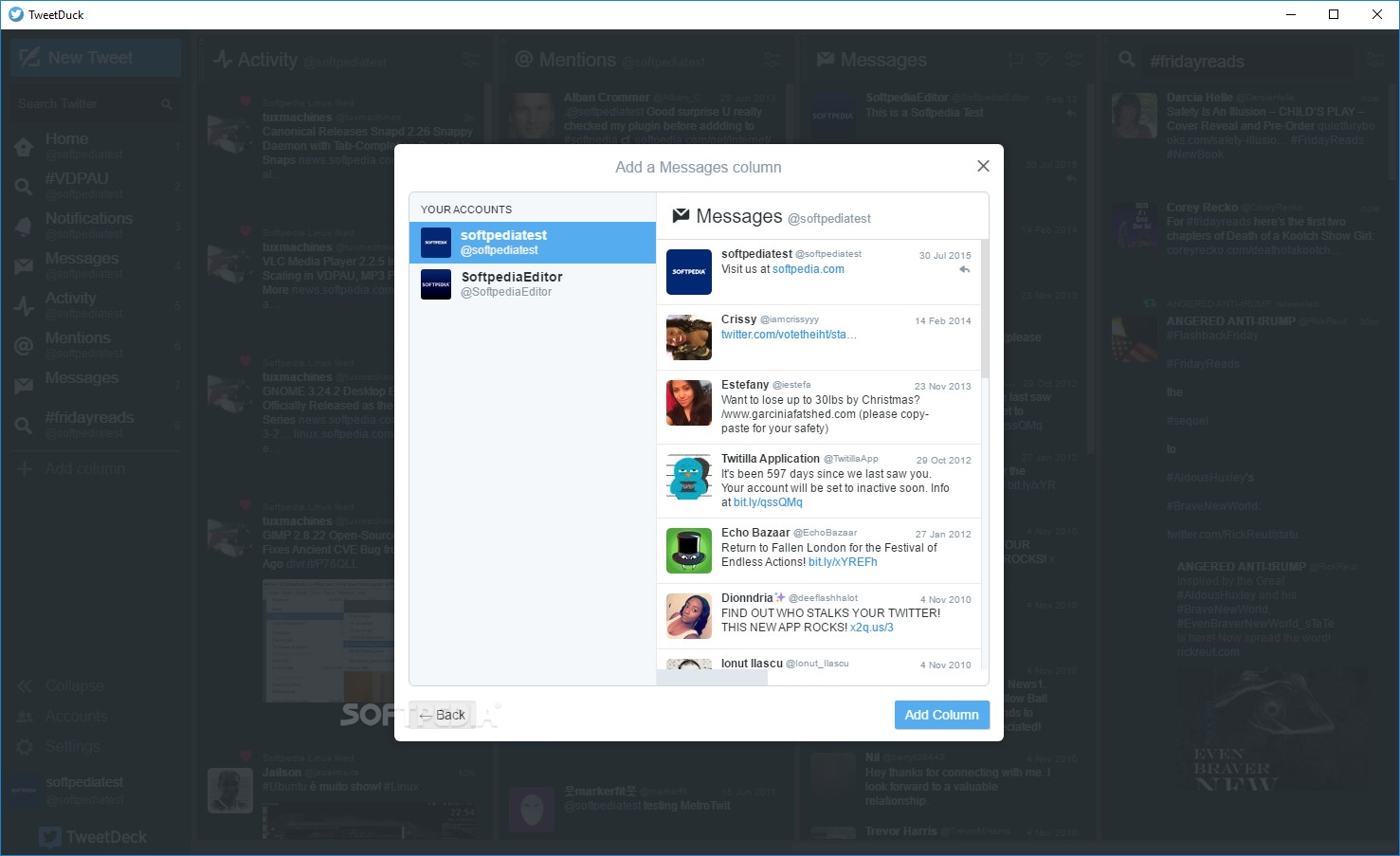This screenshot has height=856, width=1400.
Task: Select the softpediatest account
Action: coord(533,243)
